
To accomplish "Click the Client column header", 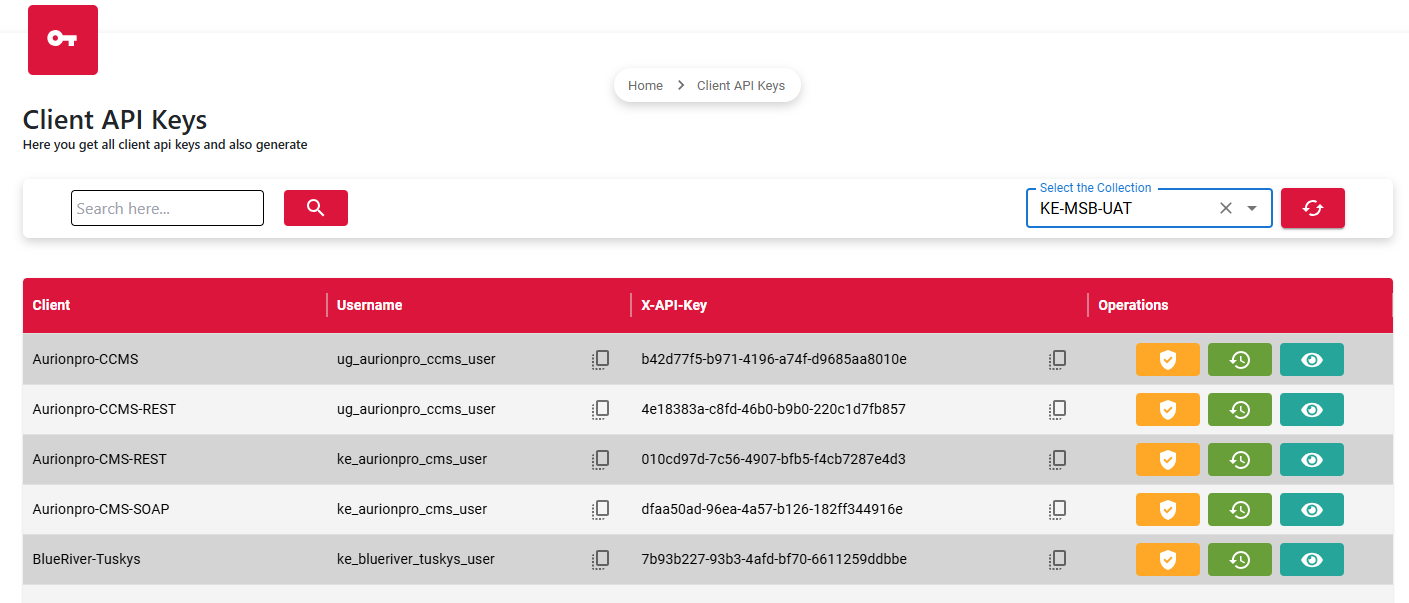I will pos(51,305).
